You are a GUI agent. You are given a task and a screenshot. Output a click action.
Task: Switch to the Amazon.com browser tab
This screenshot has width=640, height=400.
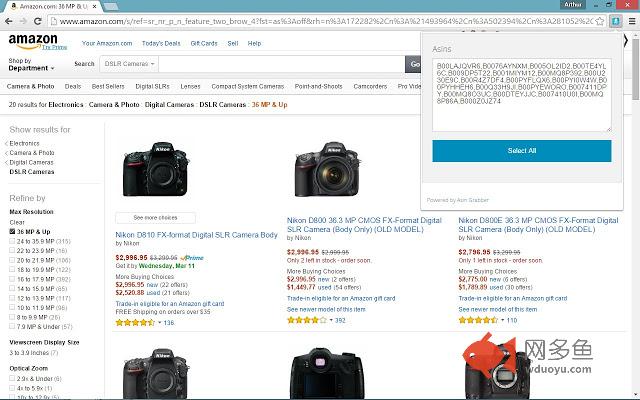(53, 6)
